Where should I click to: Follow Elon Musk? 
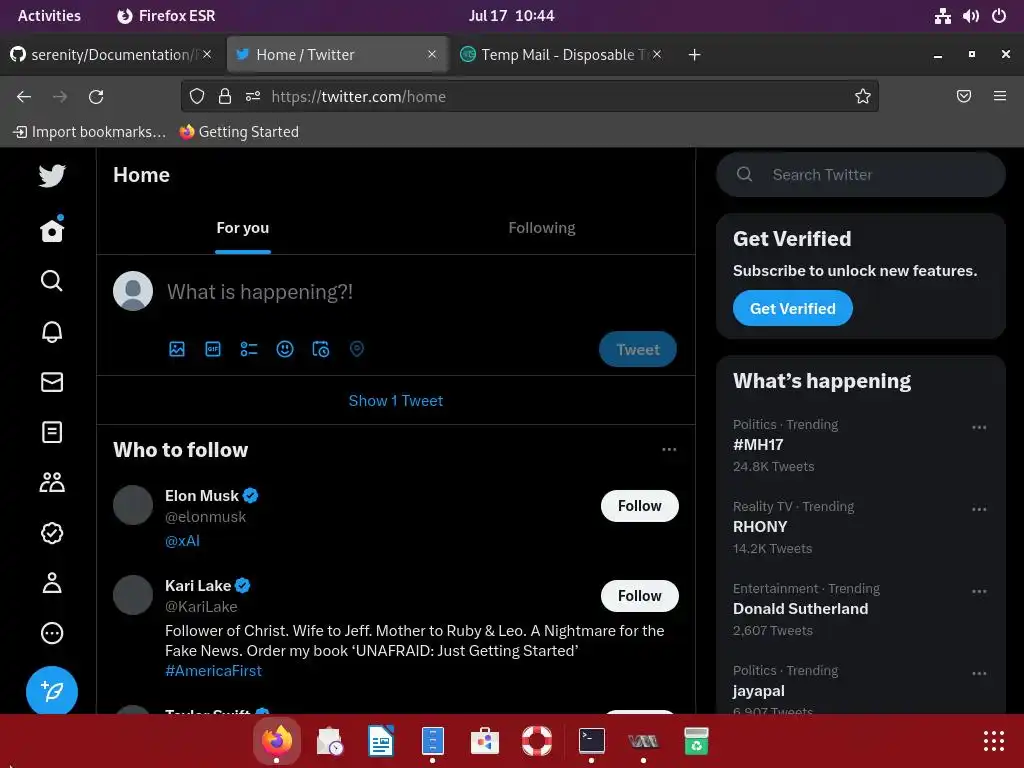click(639, 506)
